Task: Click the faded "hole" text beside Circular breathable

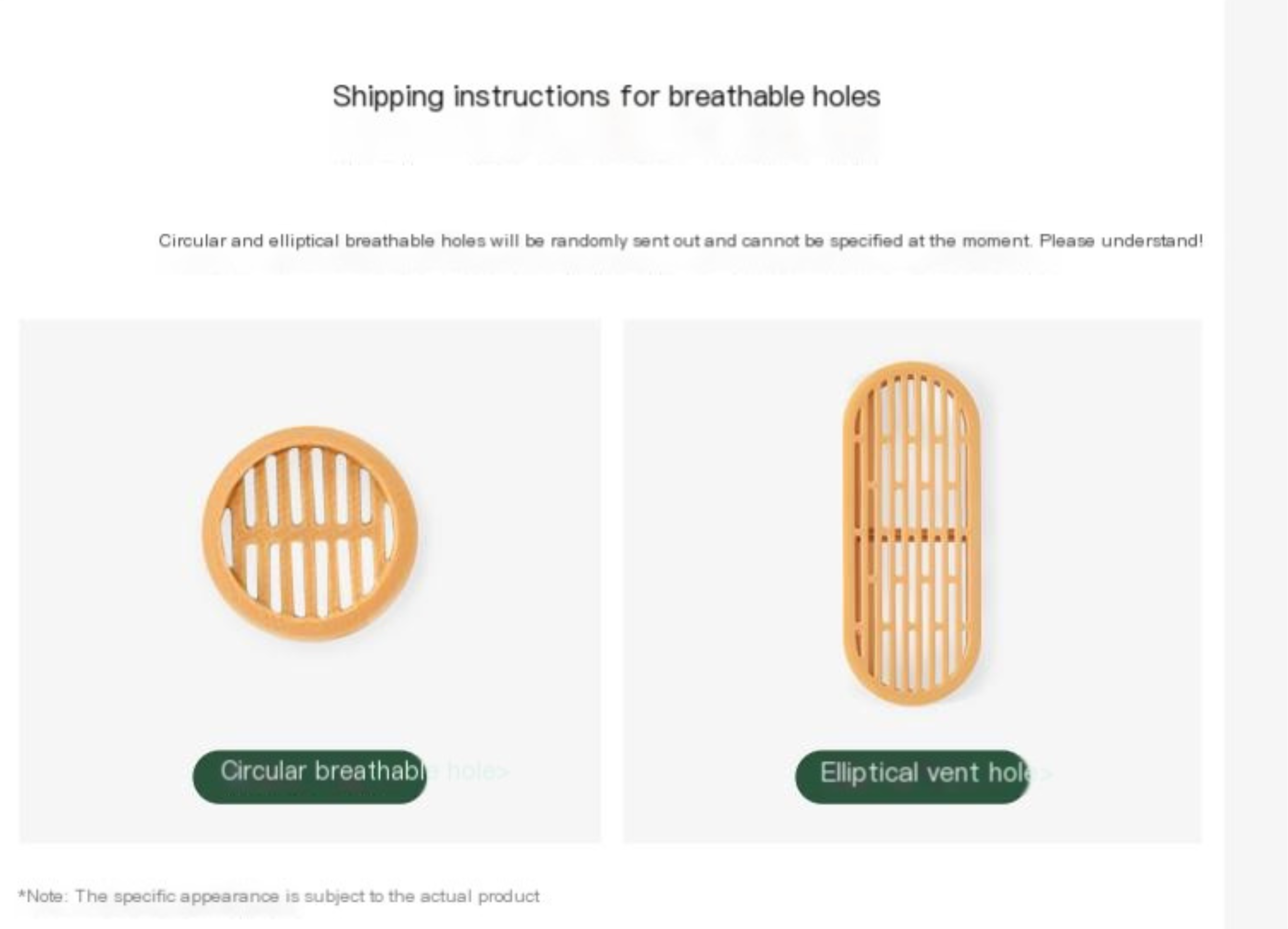Action: coord(470,772)
